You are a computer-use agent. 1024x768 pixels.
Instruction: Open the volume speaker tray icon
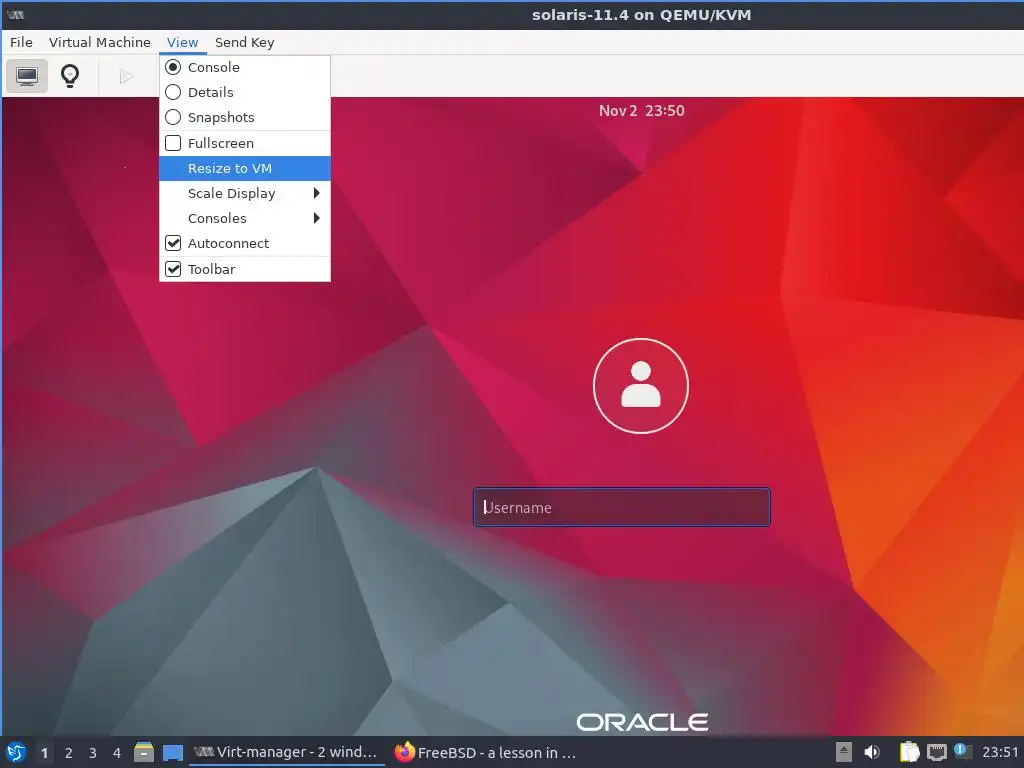pyautogui.click(x=872, y=752)
